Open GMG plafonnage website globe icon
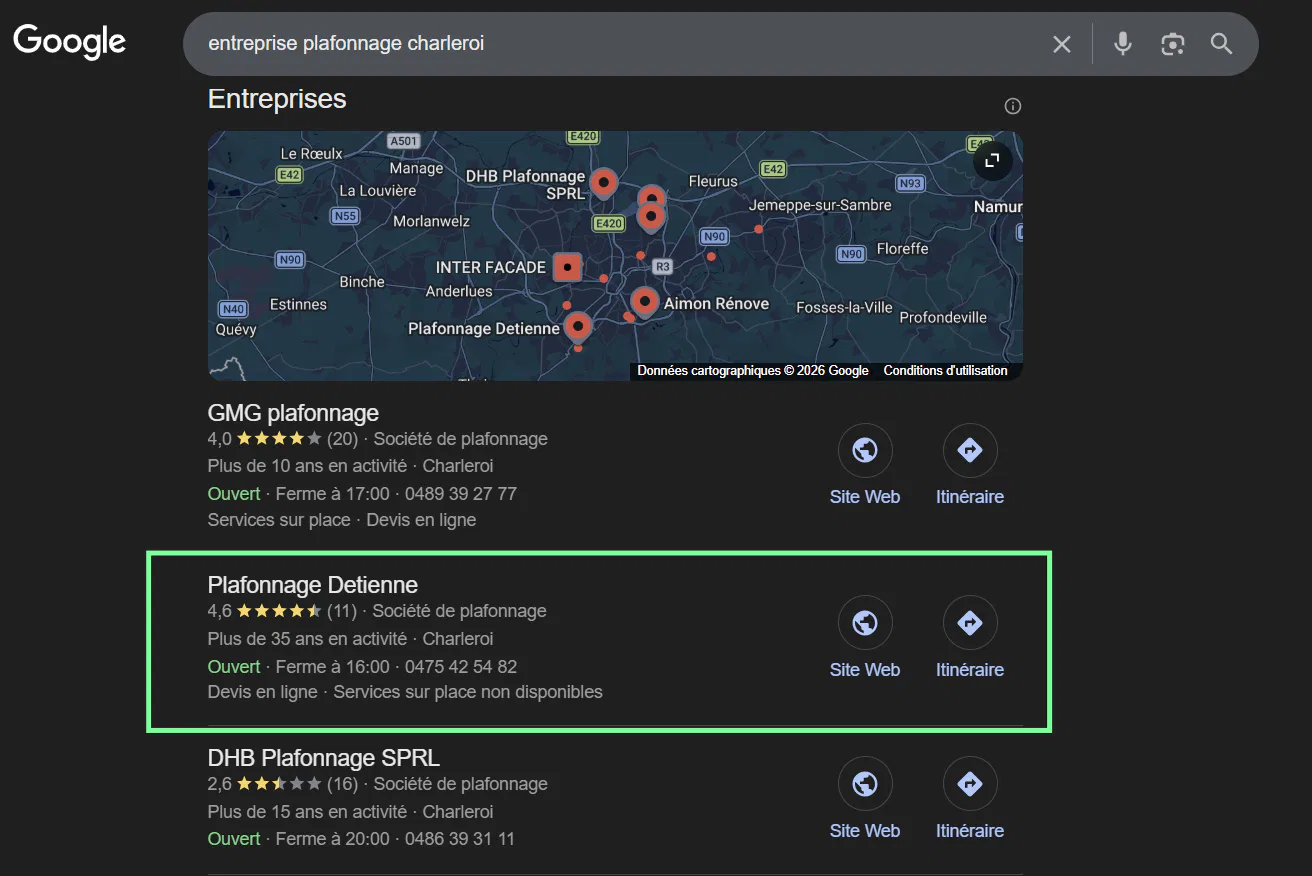This screenshot has width=1312, height=876. [x=865, y=451]
